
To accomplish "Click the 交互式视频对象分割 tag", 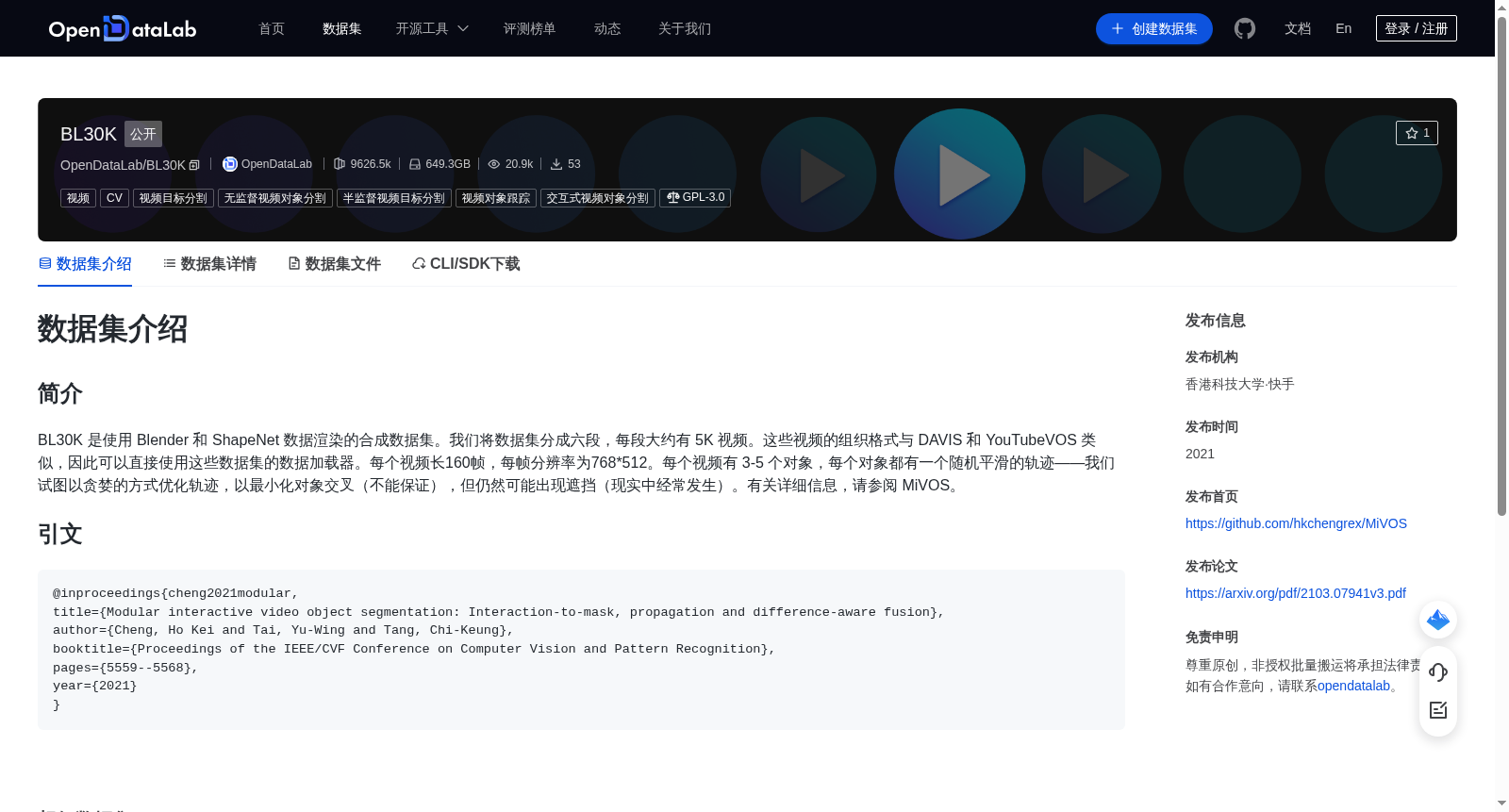I will click(598, 198).
